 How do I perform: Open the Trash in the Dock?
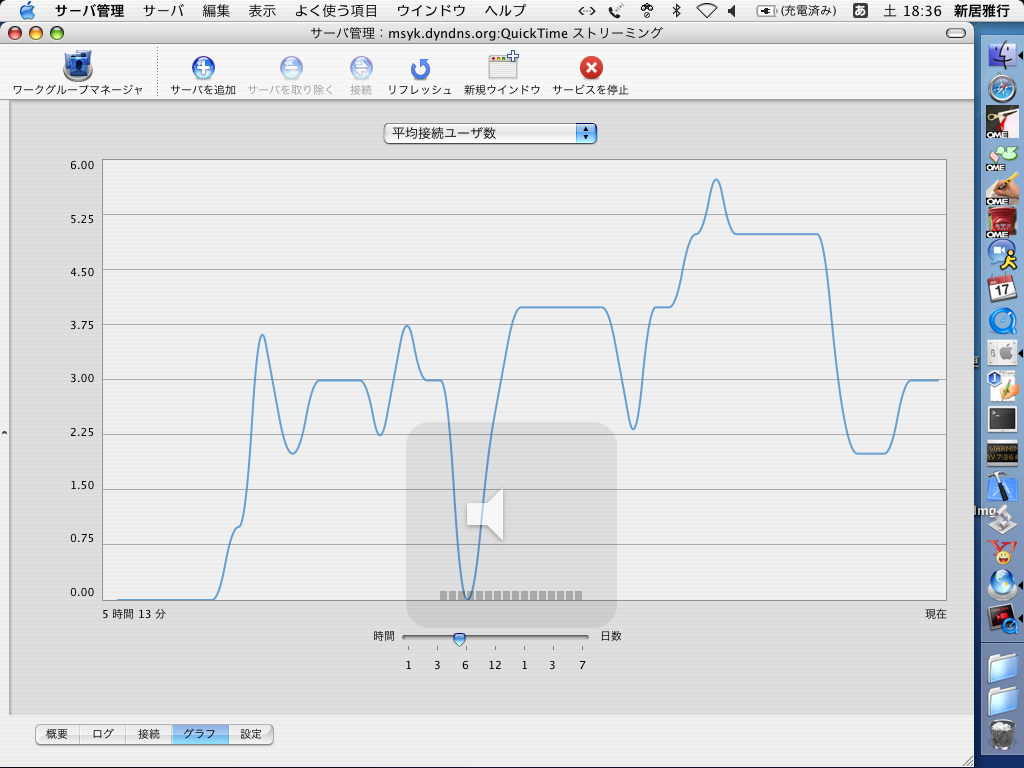1002,736
